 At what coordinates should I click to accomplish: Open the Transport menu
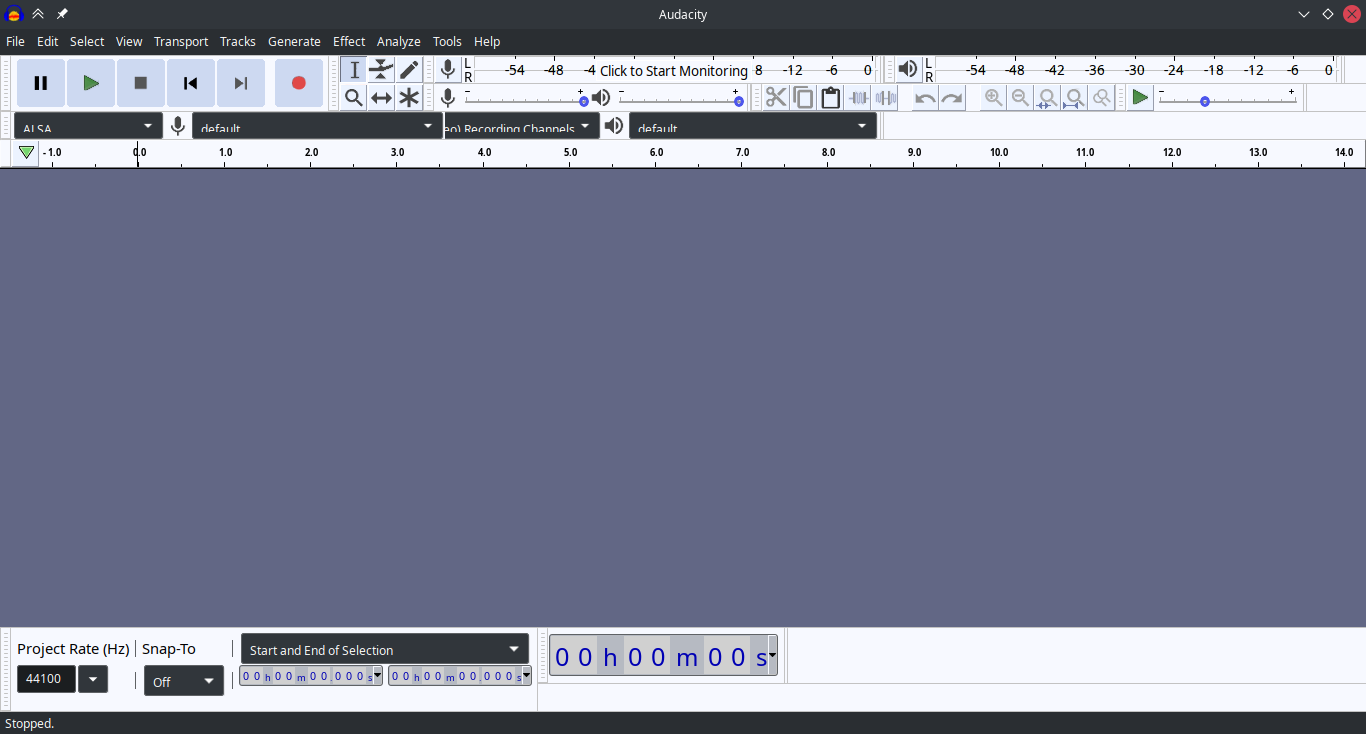tap(181, 41)
